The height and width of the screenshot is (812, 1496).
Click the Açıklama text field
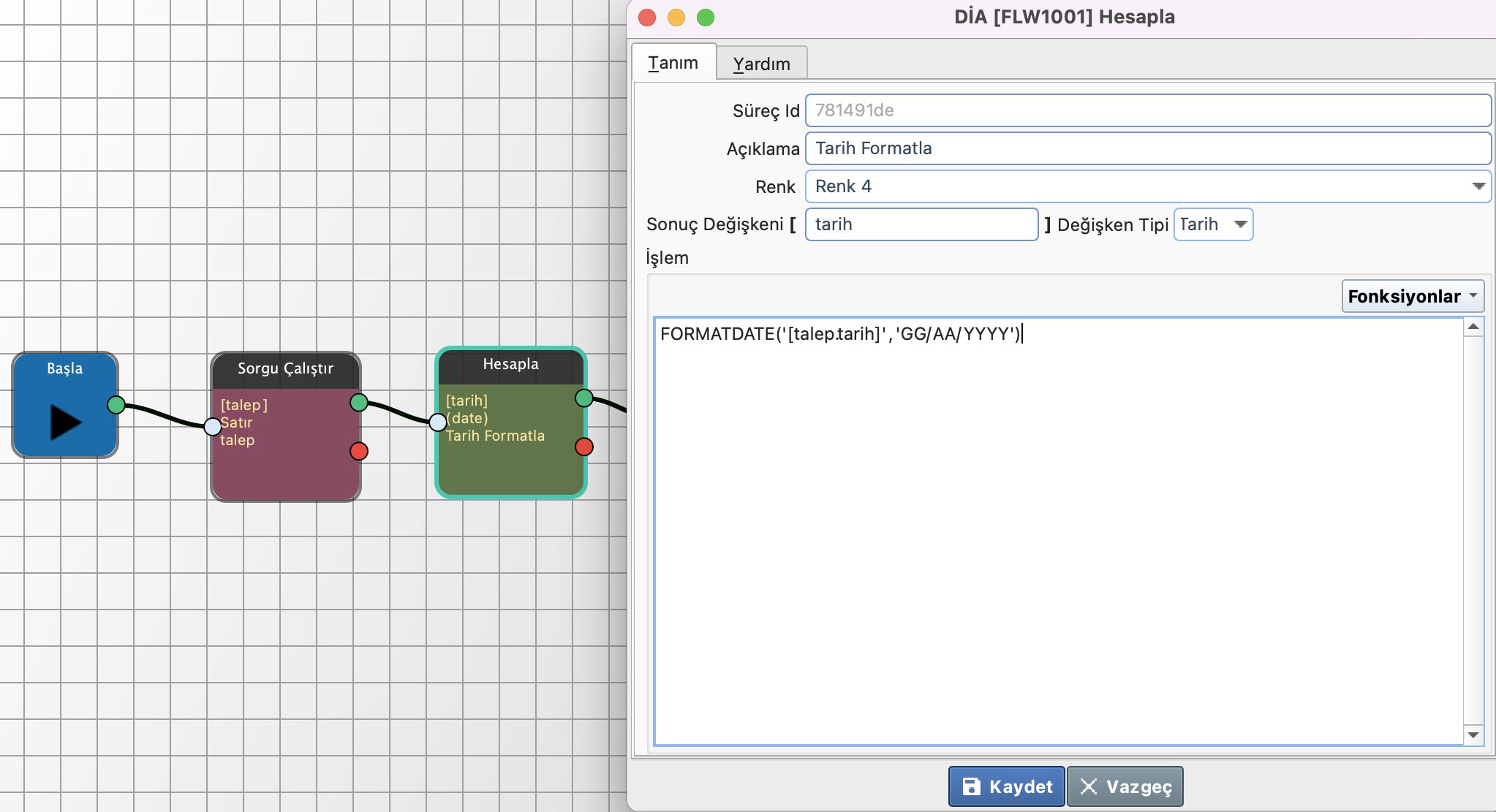1148,148
